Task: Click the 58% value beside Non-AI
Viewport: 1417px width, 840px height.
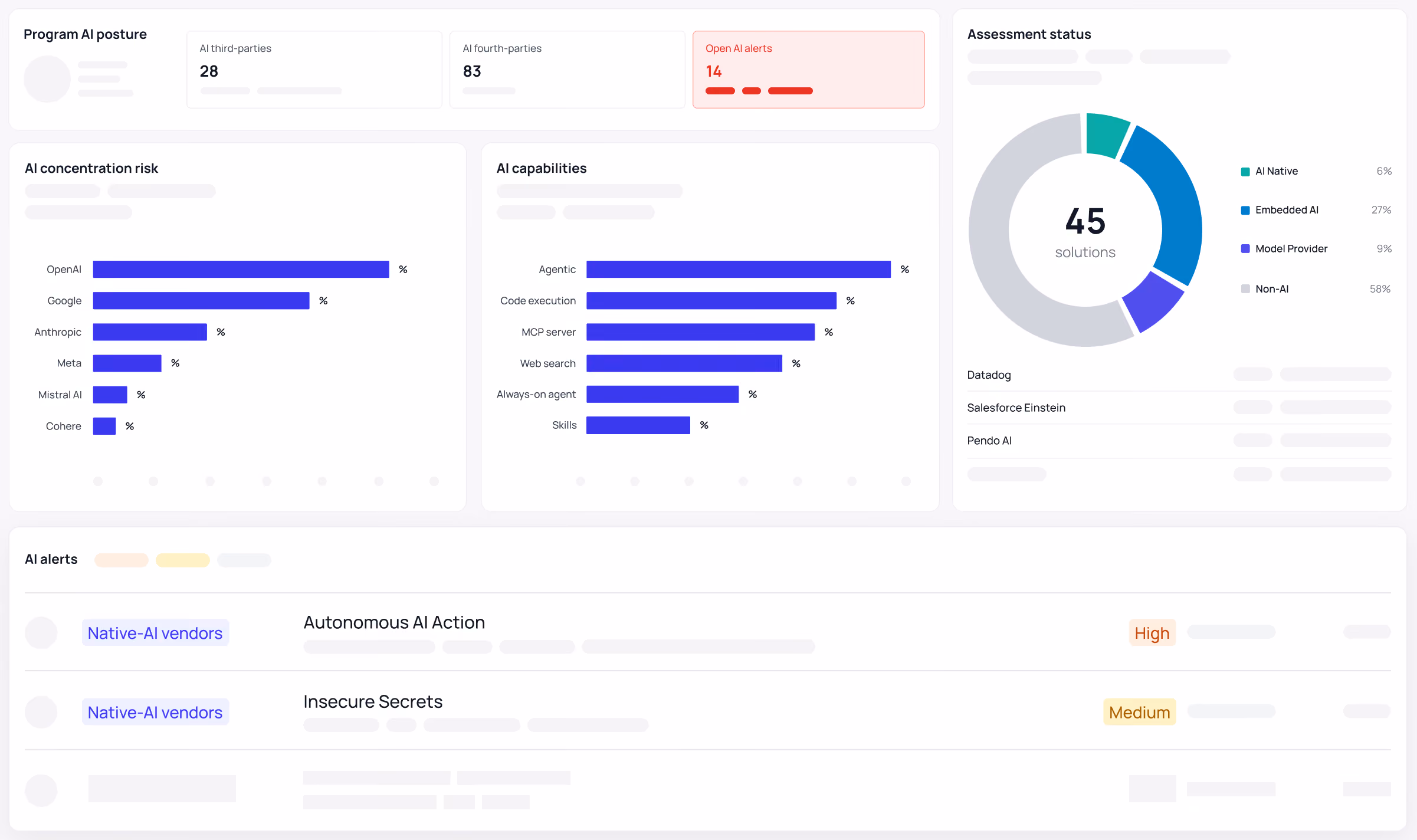Action: pos(1380,289)
